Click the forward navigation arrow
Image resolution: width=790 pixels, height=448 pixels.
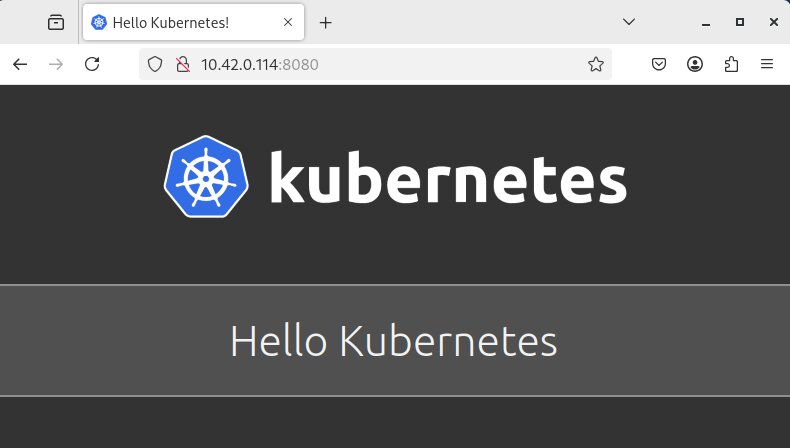56,64
